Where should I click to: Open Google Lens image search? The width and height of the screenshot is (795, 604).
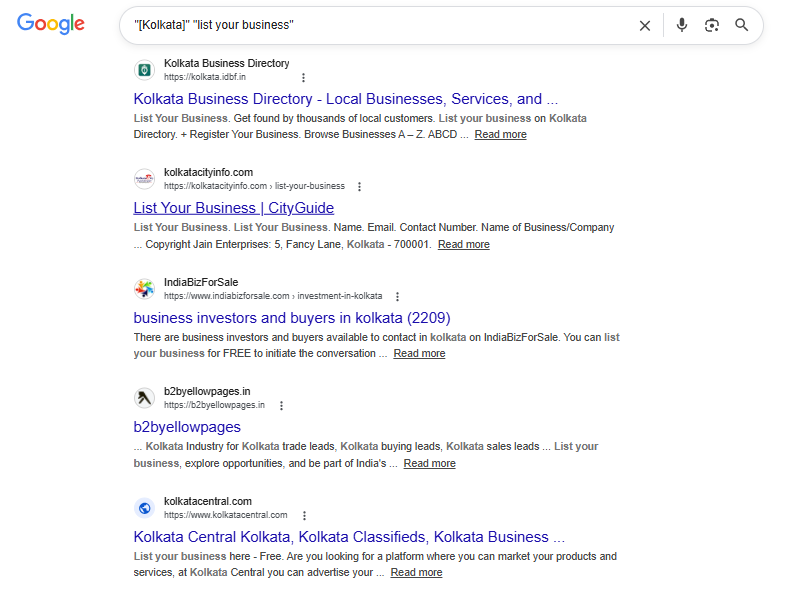click(712, 25)
